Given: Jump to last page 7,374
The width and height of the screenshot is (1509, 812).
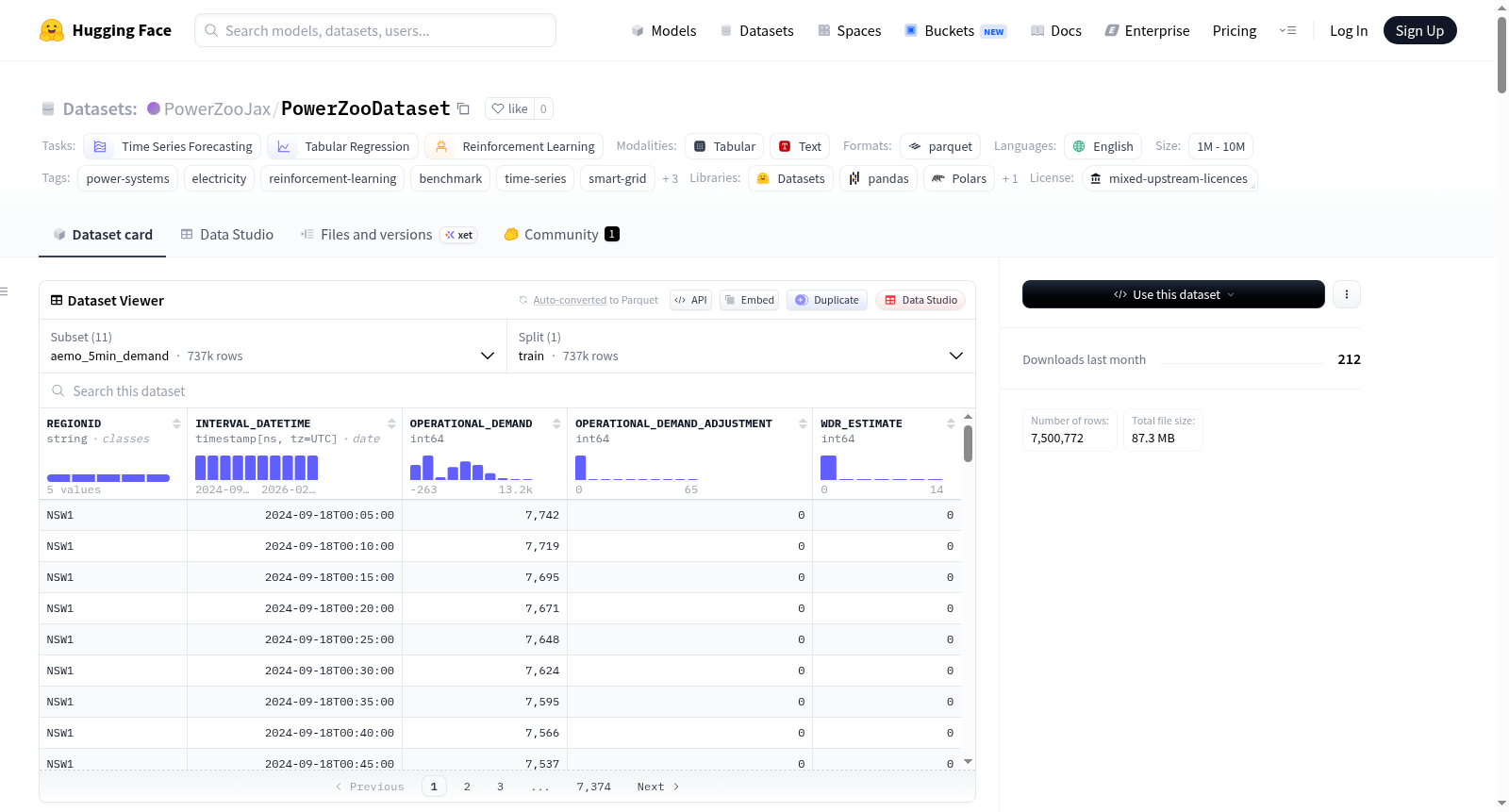Looking at the screenshot, I should 594,787.
